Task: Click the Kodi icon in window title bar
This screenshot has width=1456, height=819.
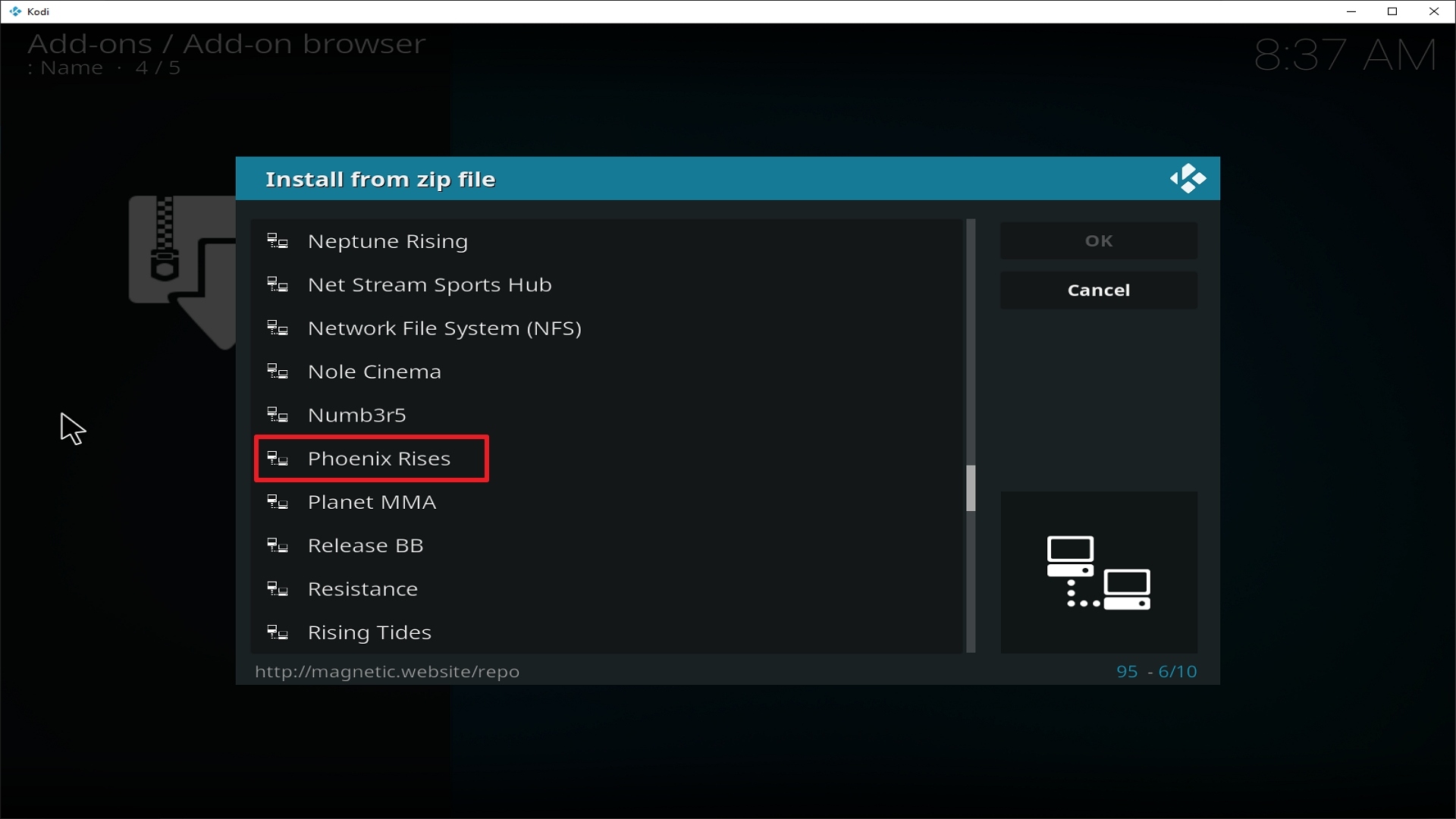Action: (15, 11)
